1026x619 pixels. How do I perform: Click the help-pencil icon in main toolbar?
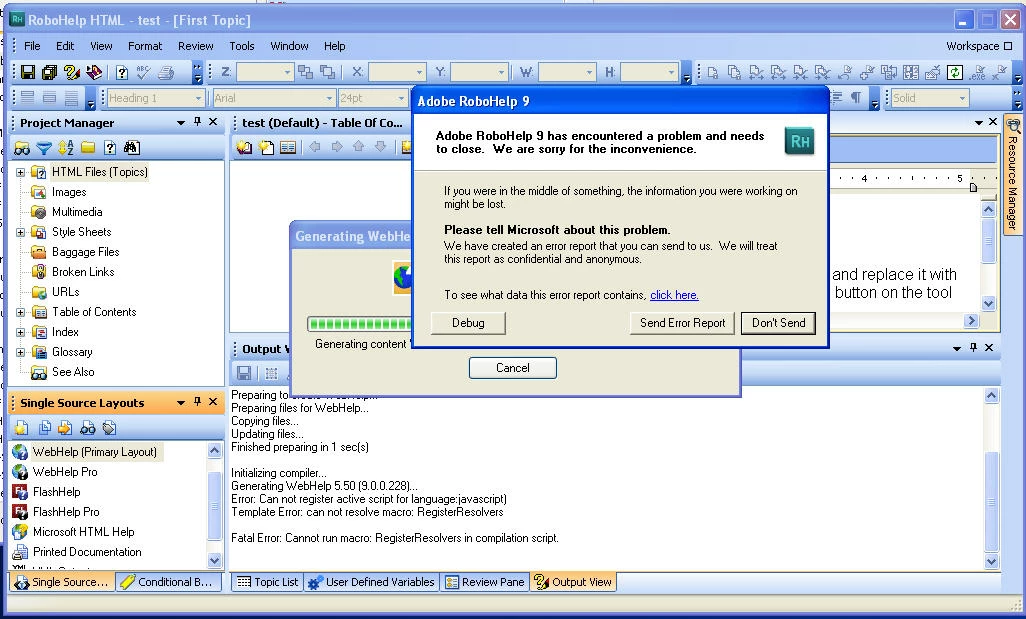click(72, 72)
